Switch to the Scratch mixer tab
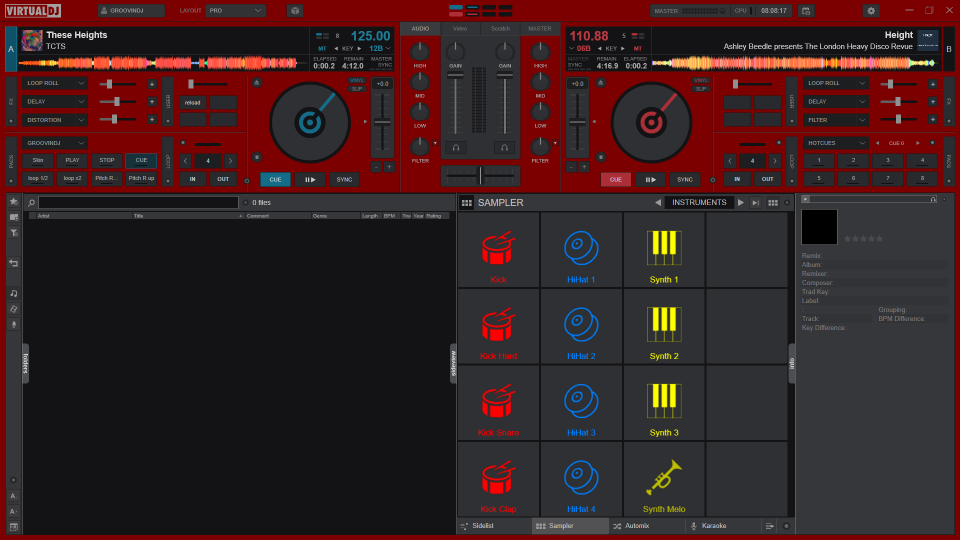Image resolution: width=960 pixels, height=540 pixels. tap(500, 29)
